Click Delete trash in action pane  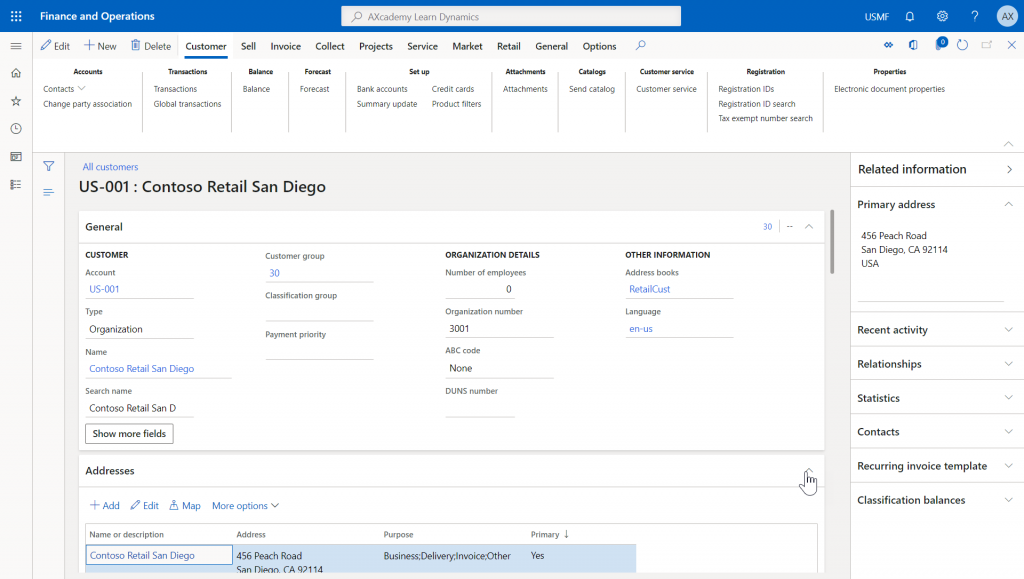click(x=151, y=46)
